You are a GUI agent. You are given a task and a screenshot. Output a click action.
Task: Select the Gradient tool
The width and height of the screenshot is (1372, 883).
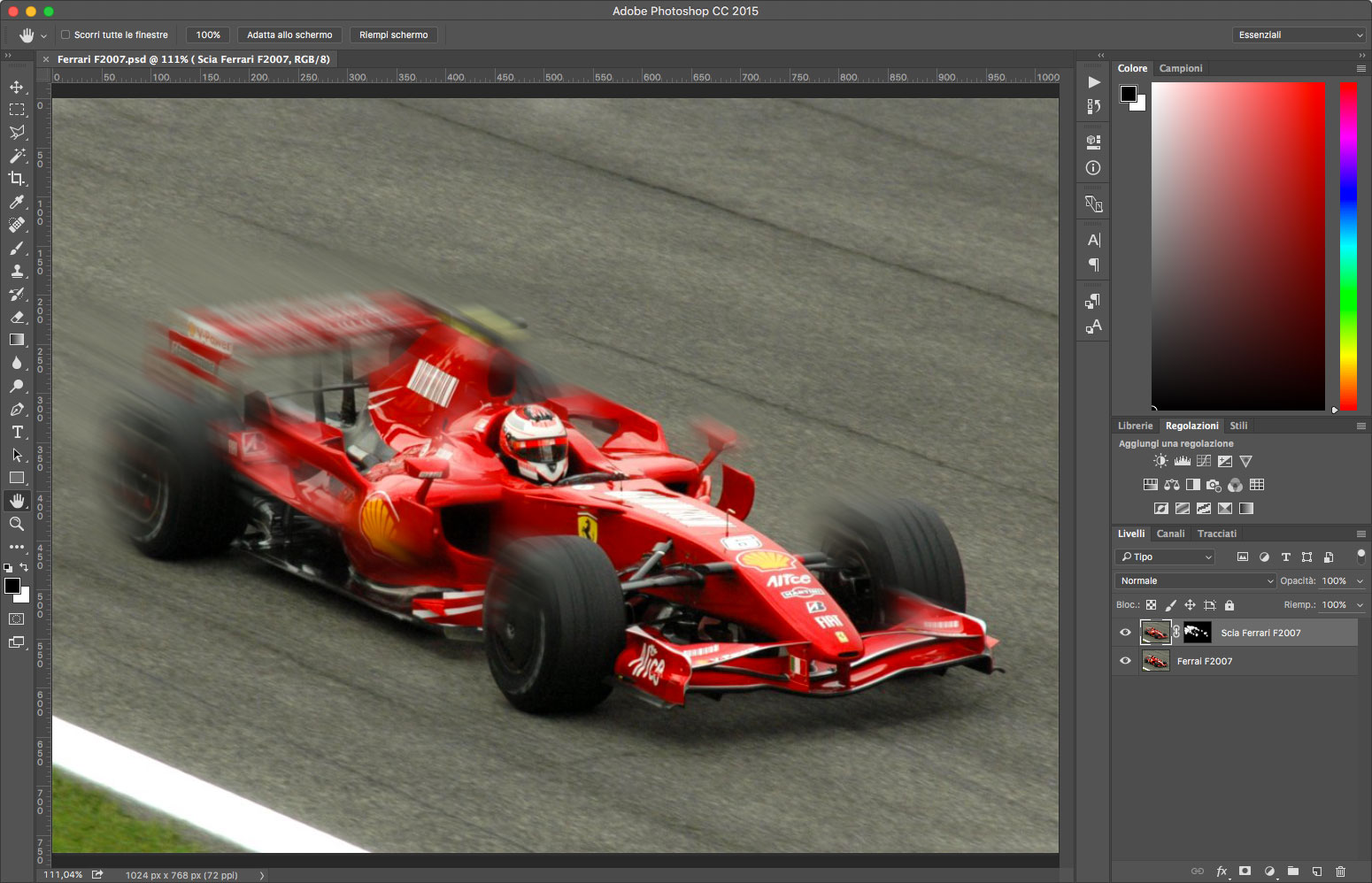click(17, 340)
